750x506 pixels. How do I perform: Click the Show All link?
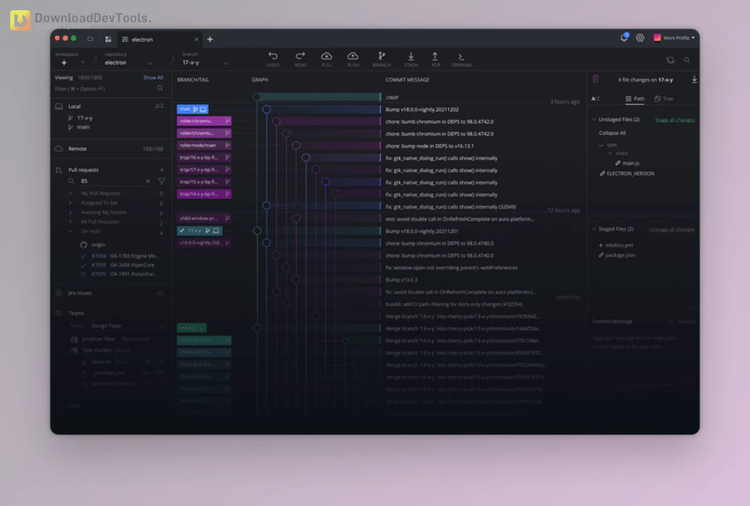tap(153, 77)
